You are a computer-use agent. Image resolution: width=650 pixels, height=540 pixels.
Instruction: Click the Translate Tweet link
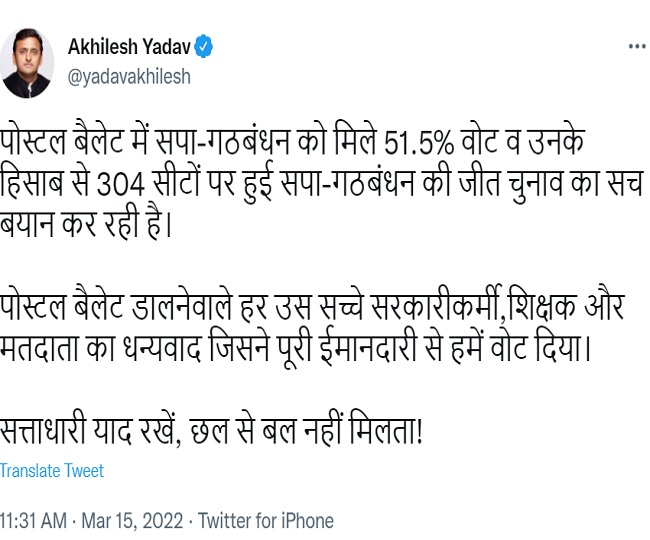pyautogui.click(x=52, y=471)
